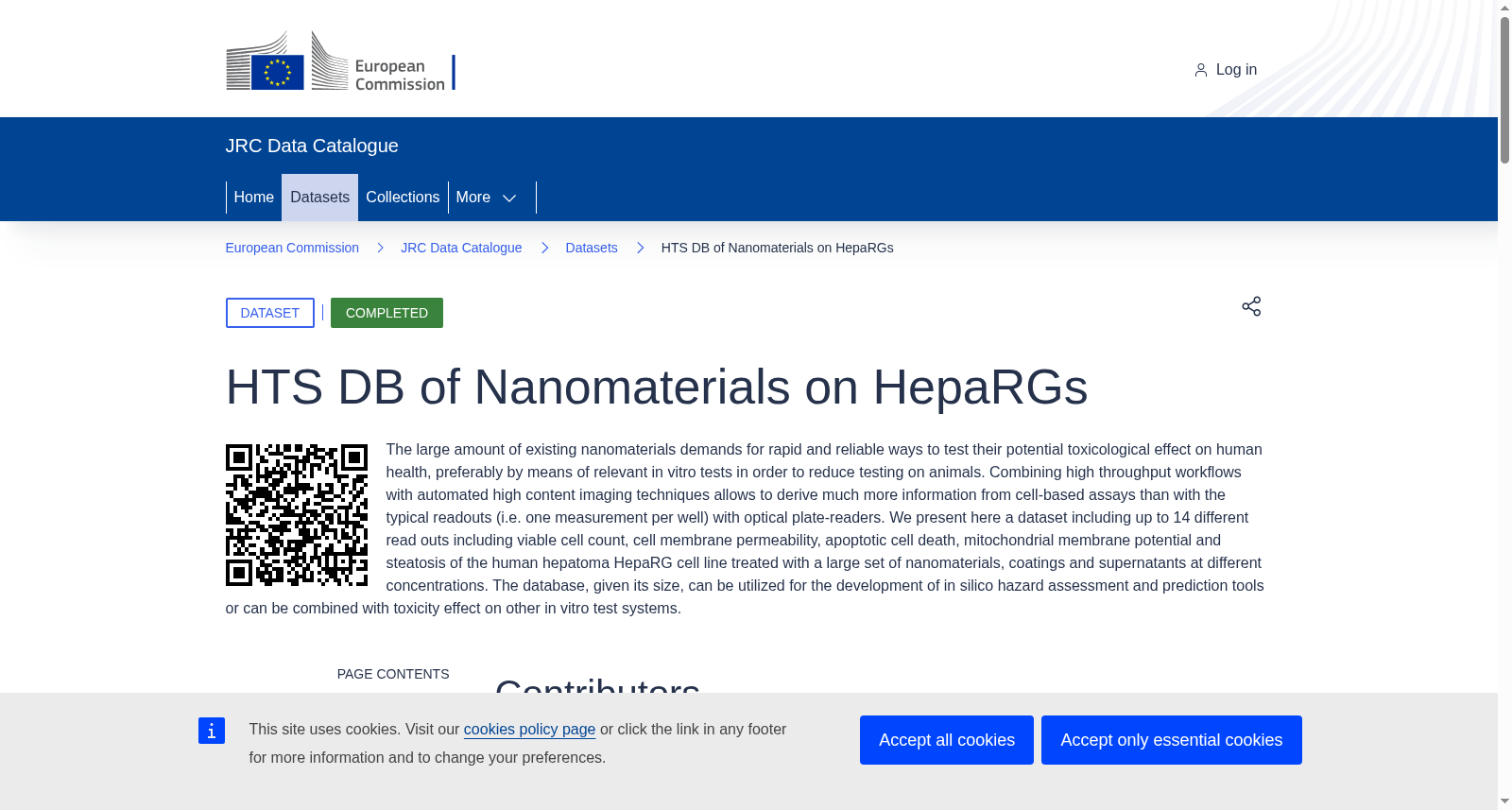This screenshot has height=810, width=1512.
Task: Open the share icon menu
Action: [1251, 306]
